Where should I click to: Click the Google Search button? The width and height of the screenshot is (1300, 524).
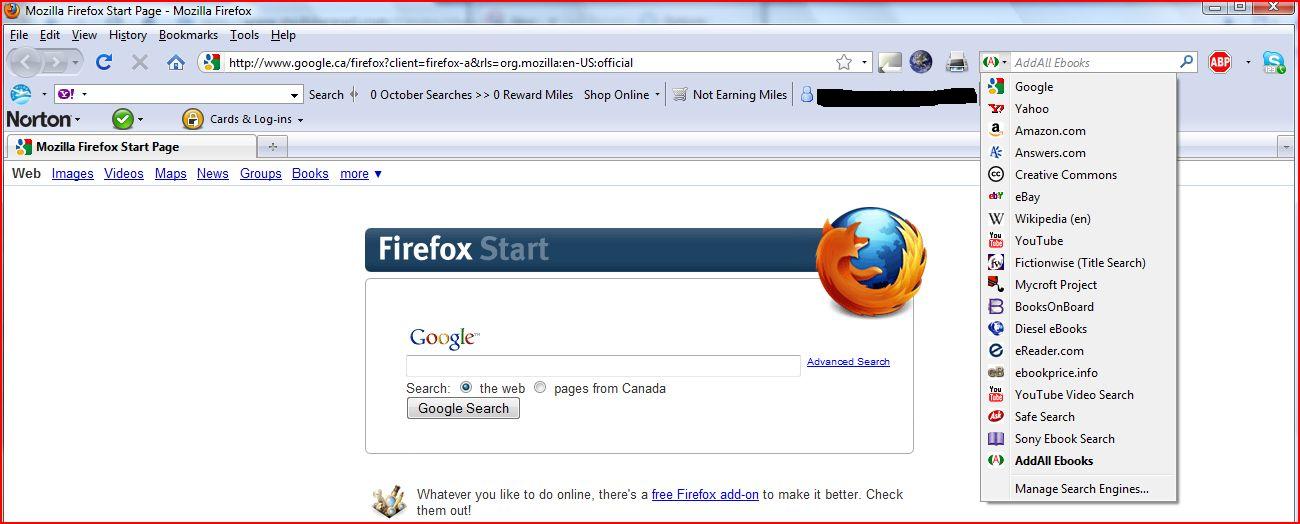pyautogui.click(x=463, y=408)
